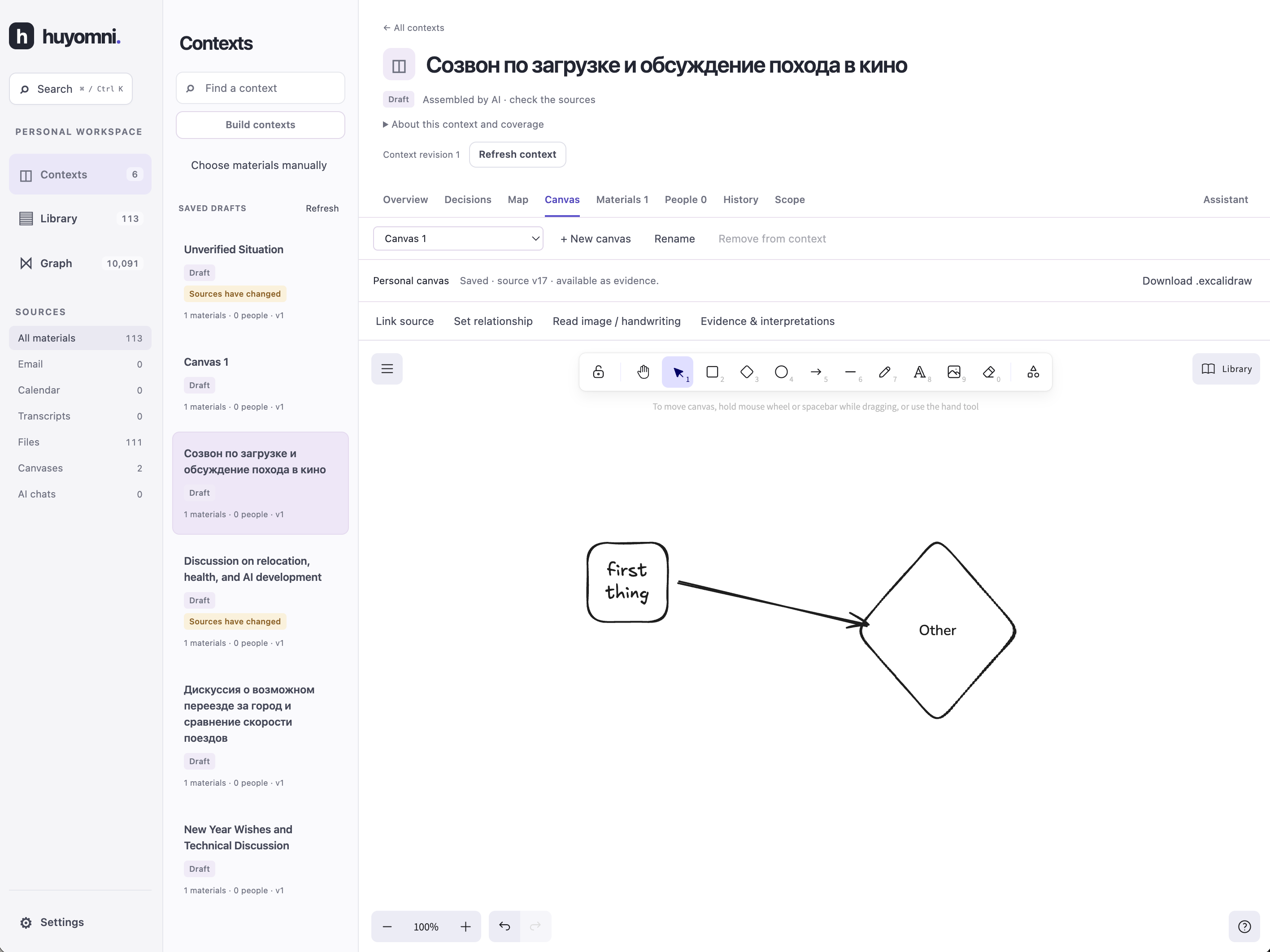This screenshot has width=1270, height=952.
Task: Focus the Find a context field
Action: point(260,88)
